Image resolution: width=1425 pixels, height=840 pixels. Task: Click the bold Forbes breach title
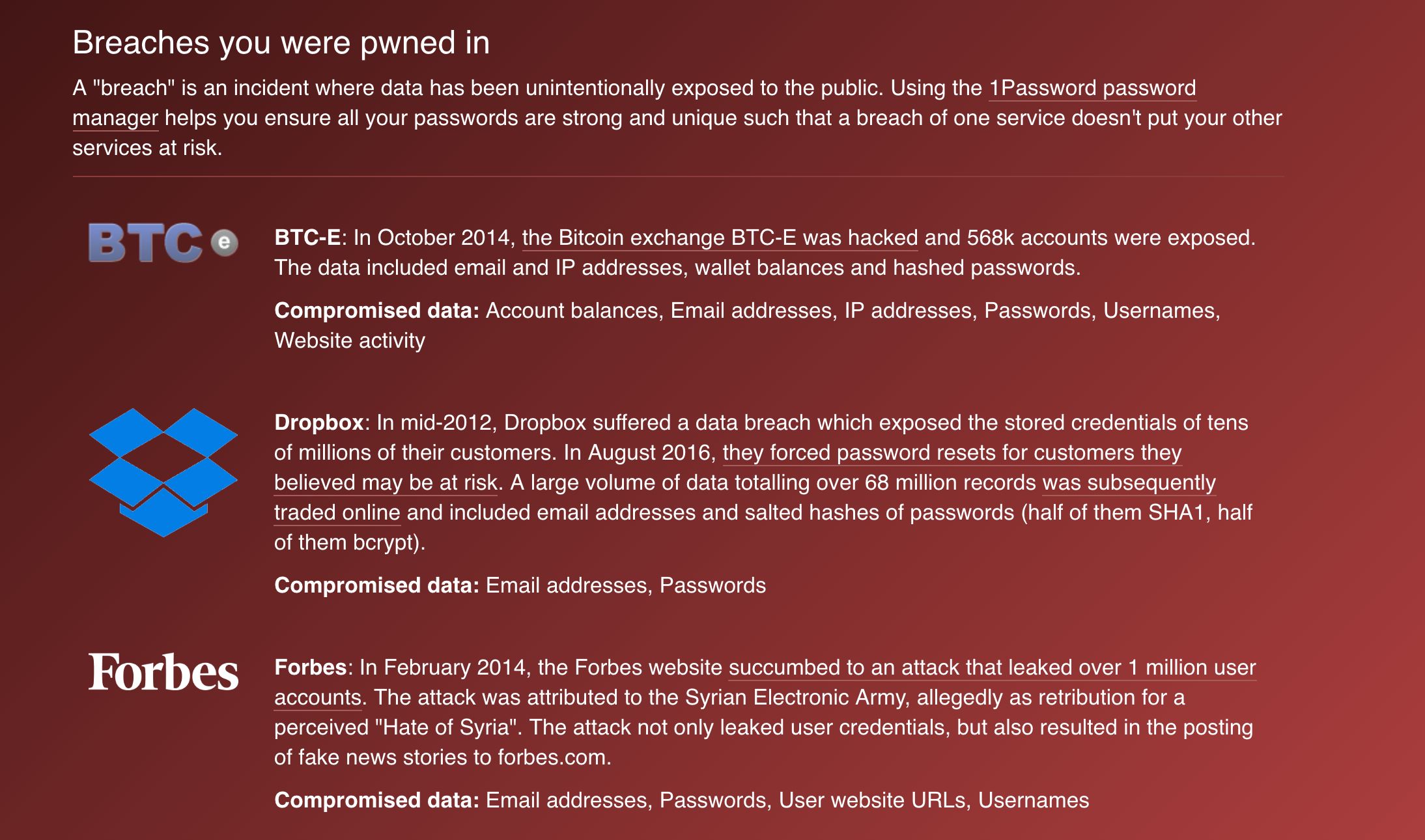click(x=310, y=667)
